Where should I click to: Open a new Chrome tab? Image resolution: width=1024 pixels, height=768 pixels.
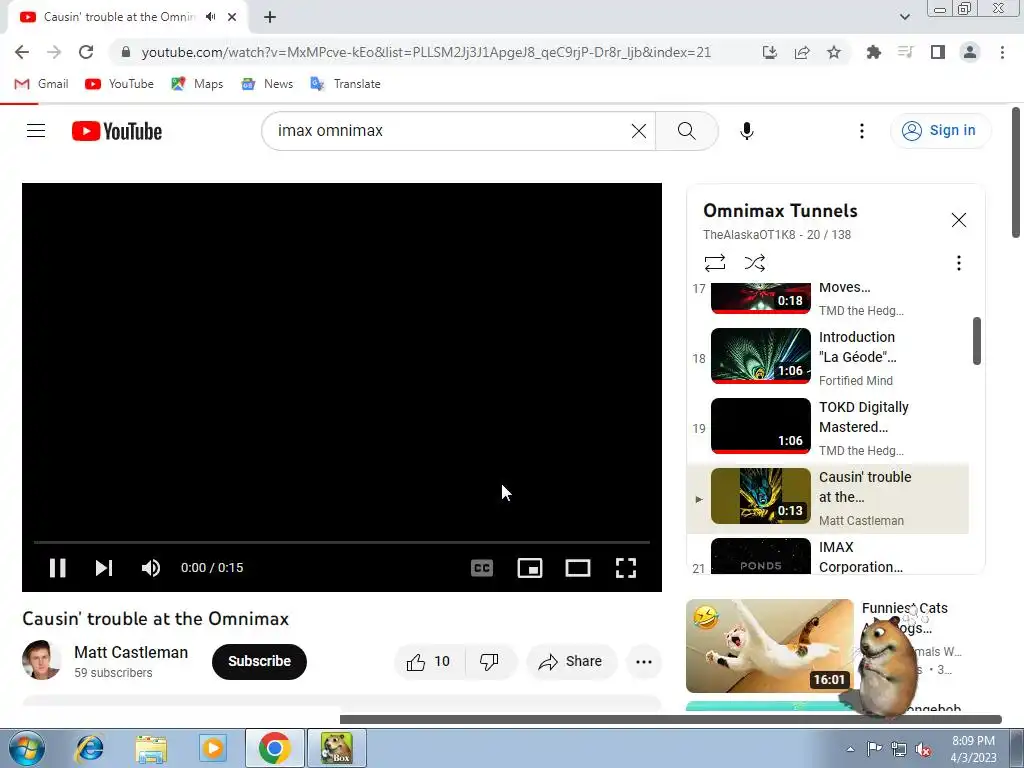click(x=270, y=17)
